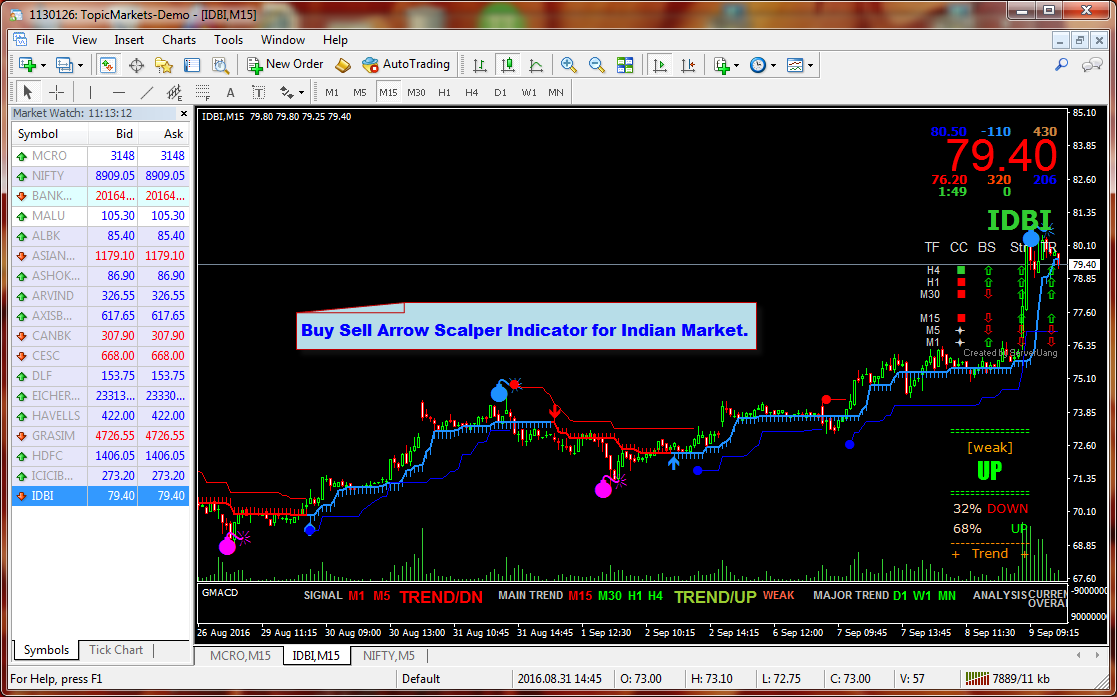This screenshot has height=697, width=1117.
Task: Click the Tile Windows icon
Action: [x=623, y=64]
